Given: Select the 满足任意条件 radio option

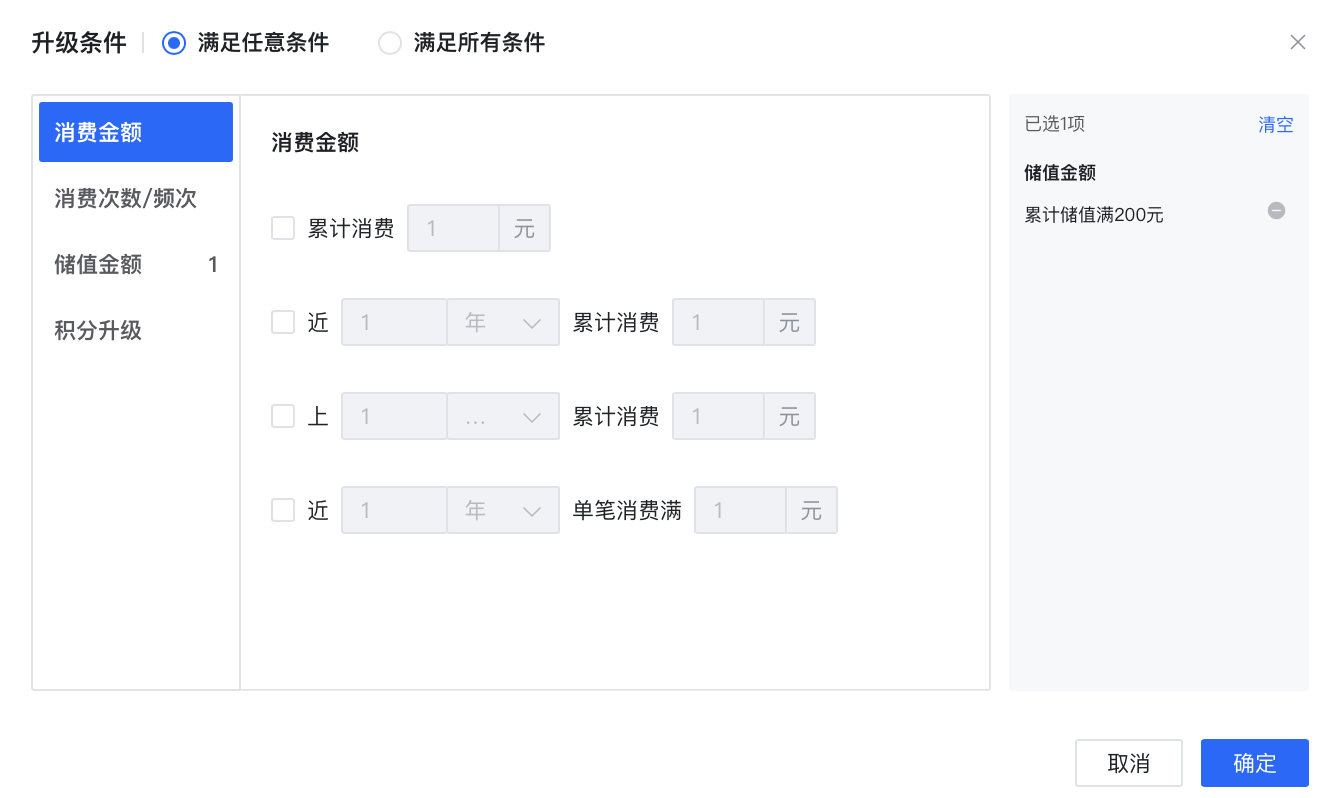Looking at the screenshot, I should point(174,43).
